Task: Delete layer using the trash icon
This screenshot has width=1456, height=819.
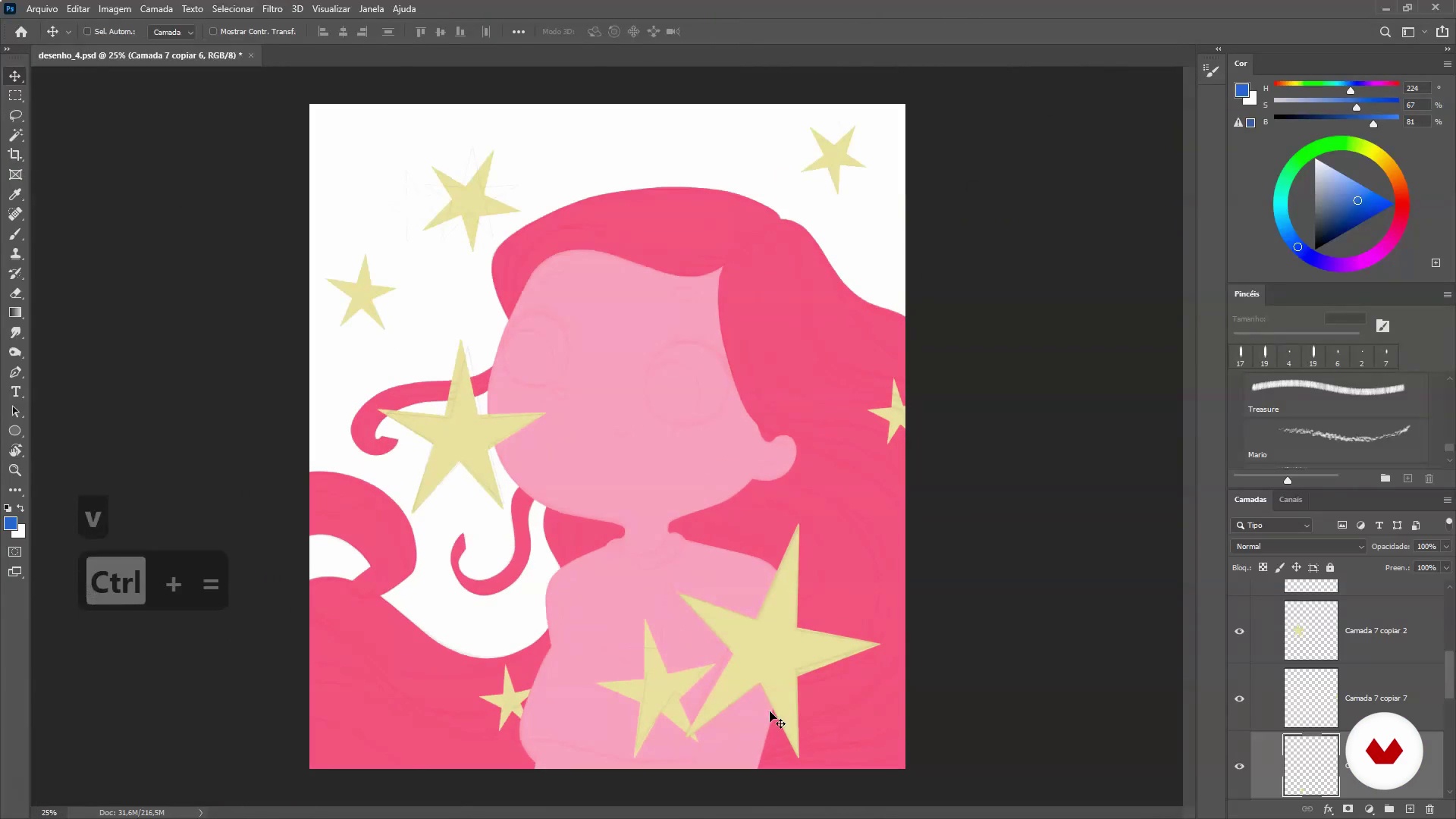Action: [1430, 809]
